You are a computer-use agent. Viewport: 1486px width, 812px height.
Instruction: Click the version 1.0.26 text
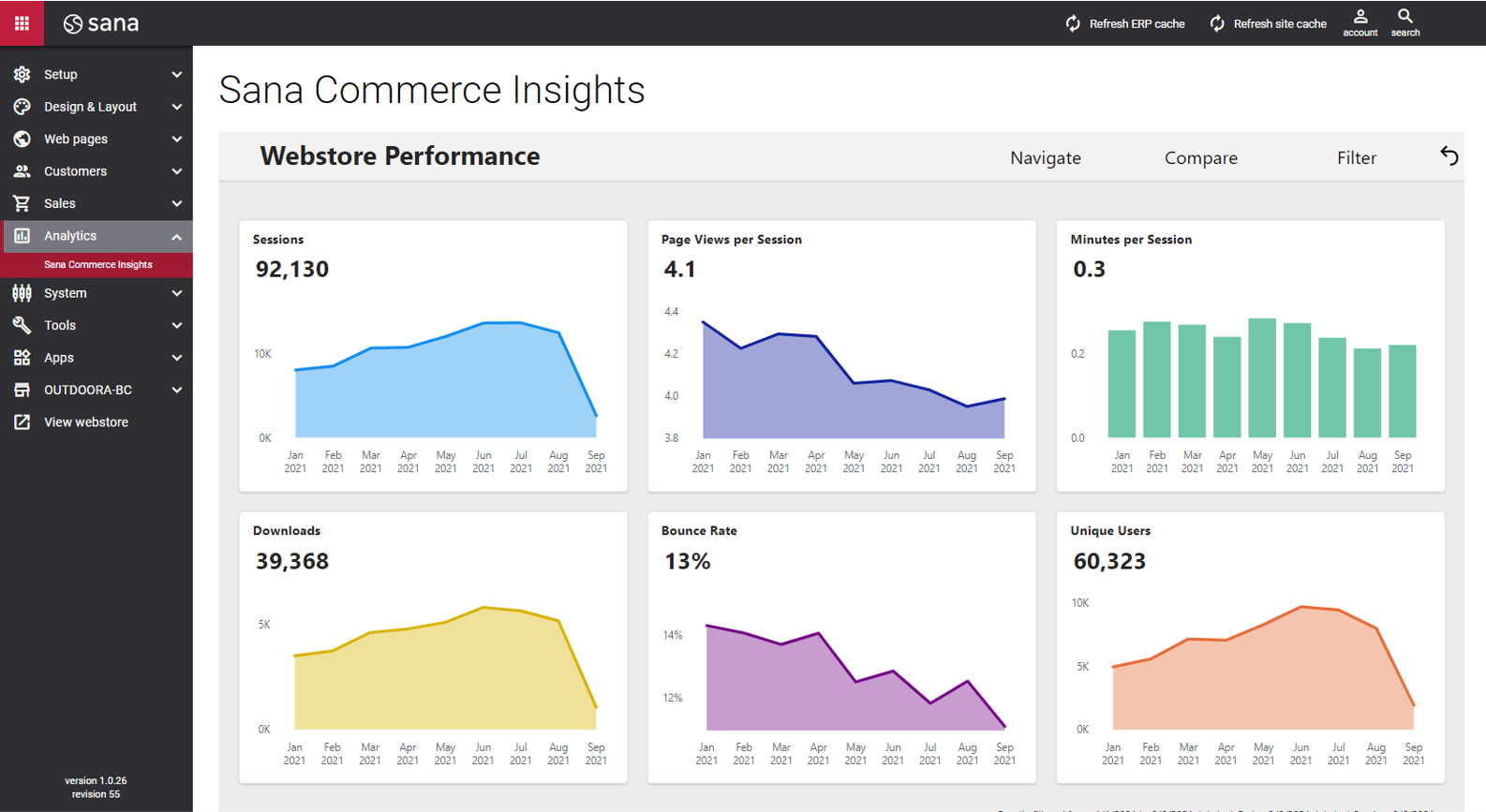pos(96,780)
